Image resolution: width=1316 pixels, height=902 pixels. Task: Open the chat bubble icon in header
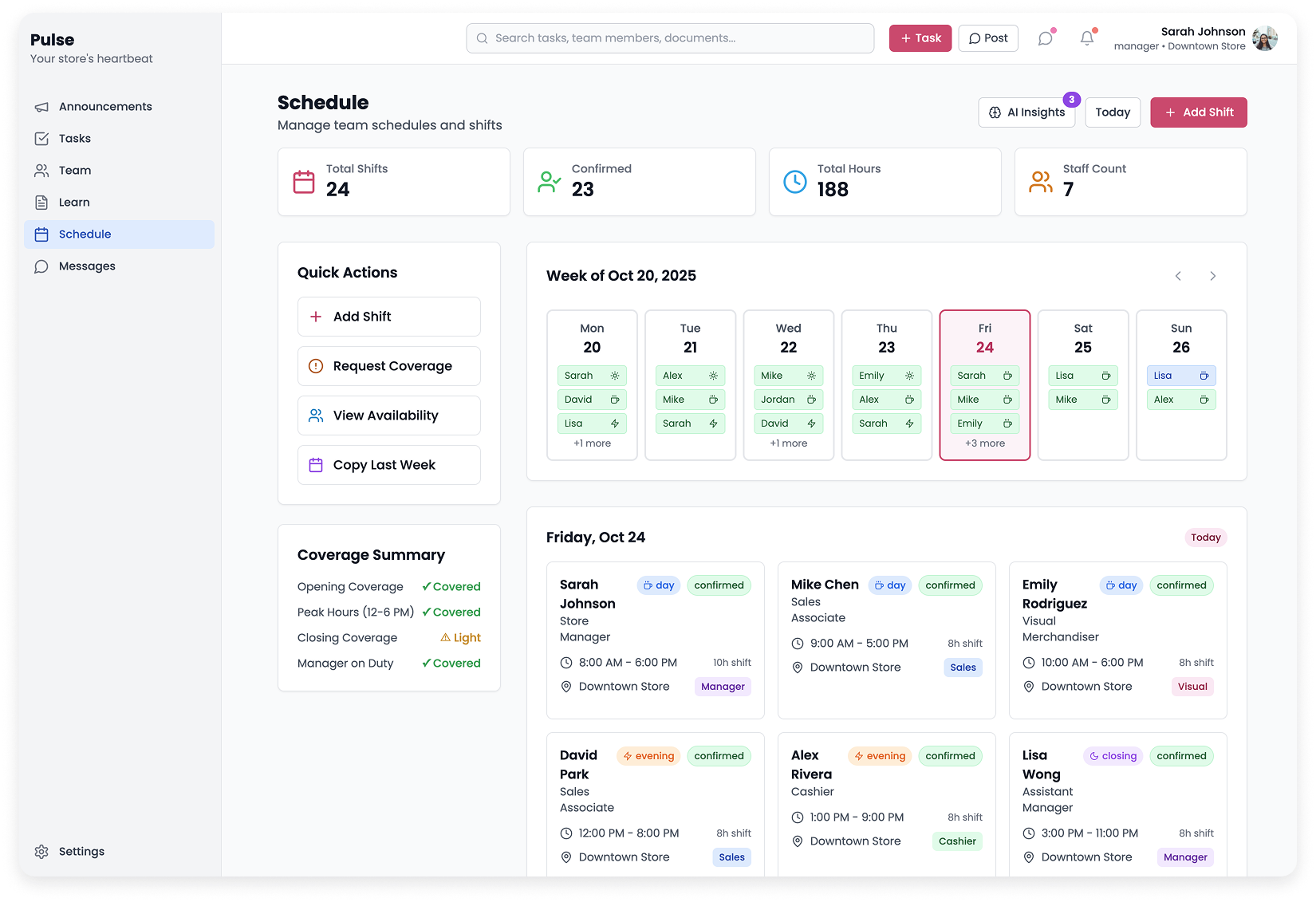1045,38
